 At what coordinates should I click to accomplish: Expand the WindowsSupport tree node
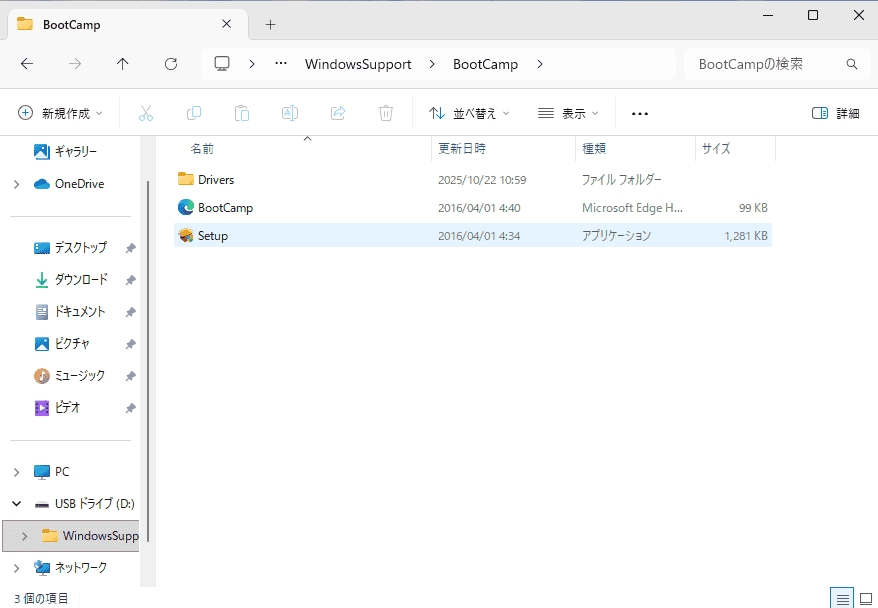coord(25,536)
